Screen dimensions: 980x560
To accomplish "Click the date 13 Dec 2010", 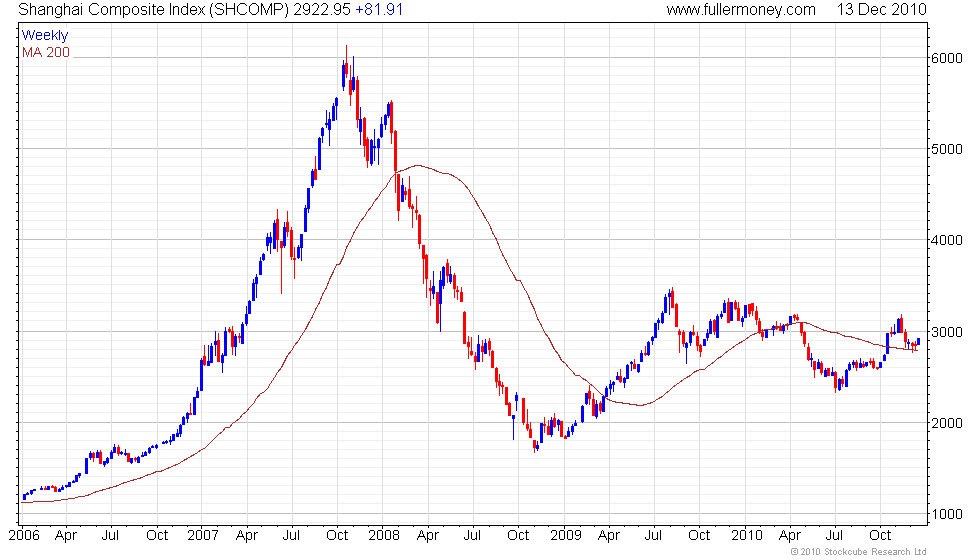I will coord(881,10).
